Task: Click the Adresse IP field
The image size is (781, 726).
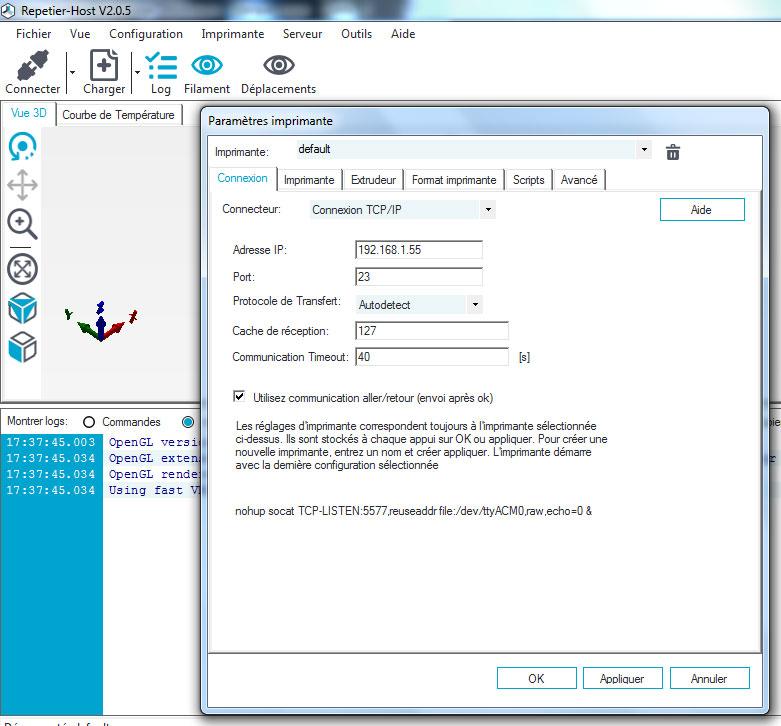Action: tap(419, 249)
